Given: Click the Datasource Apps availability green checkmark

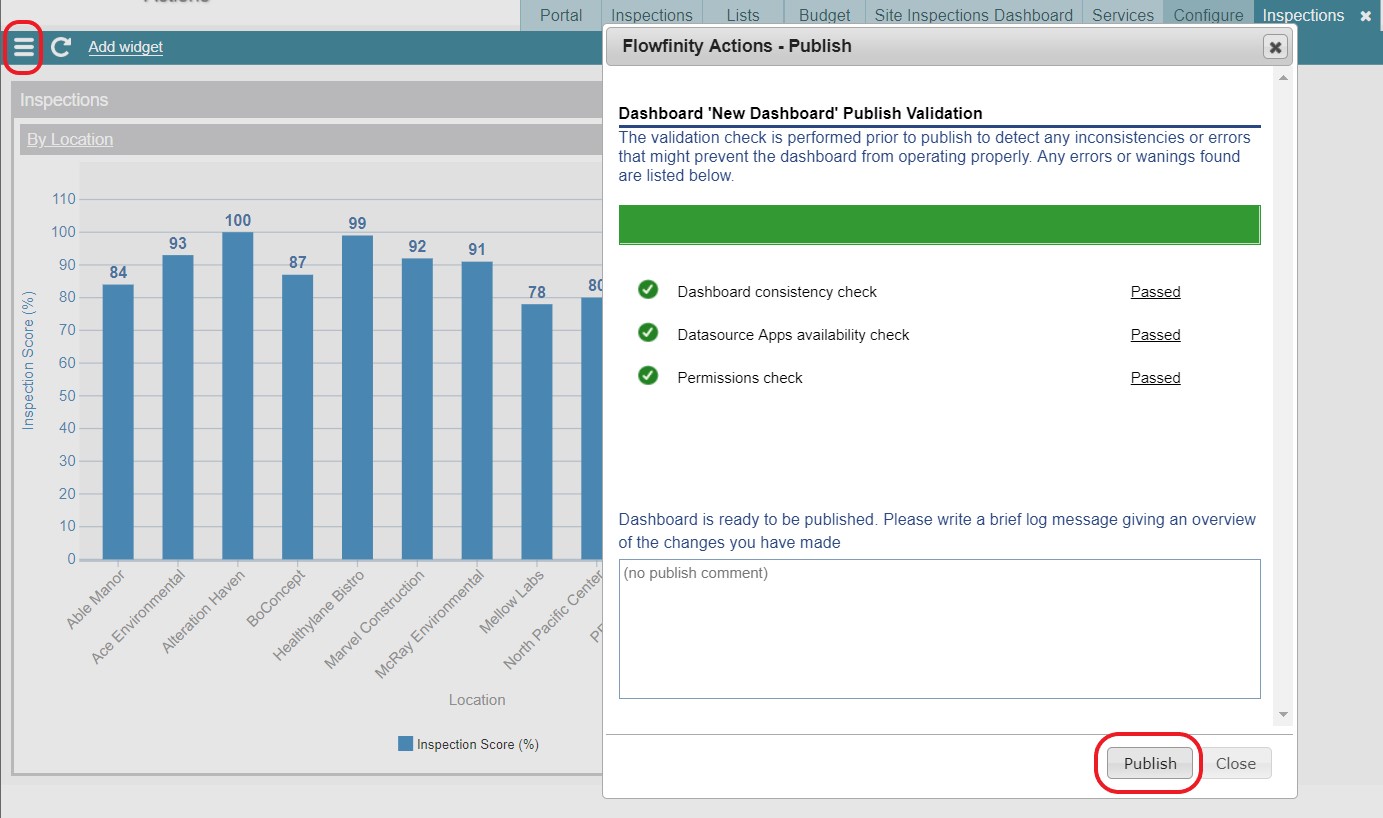Looking at the screenshot, I should [648, 333].
